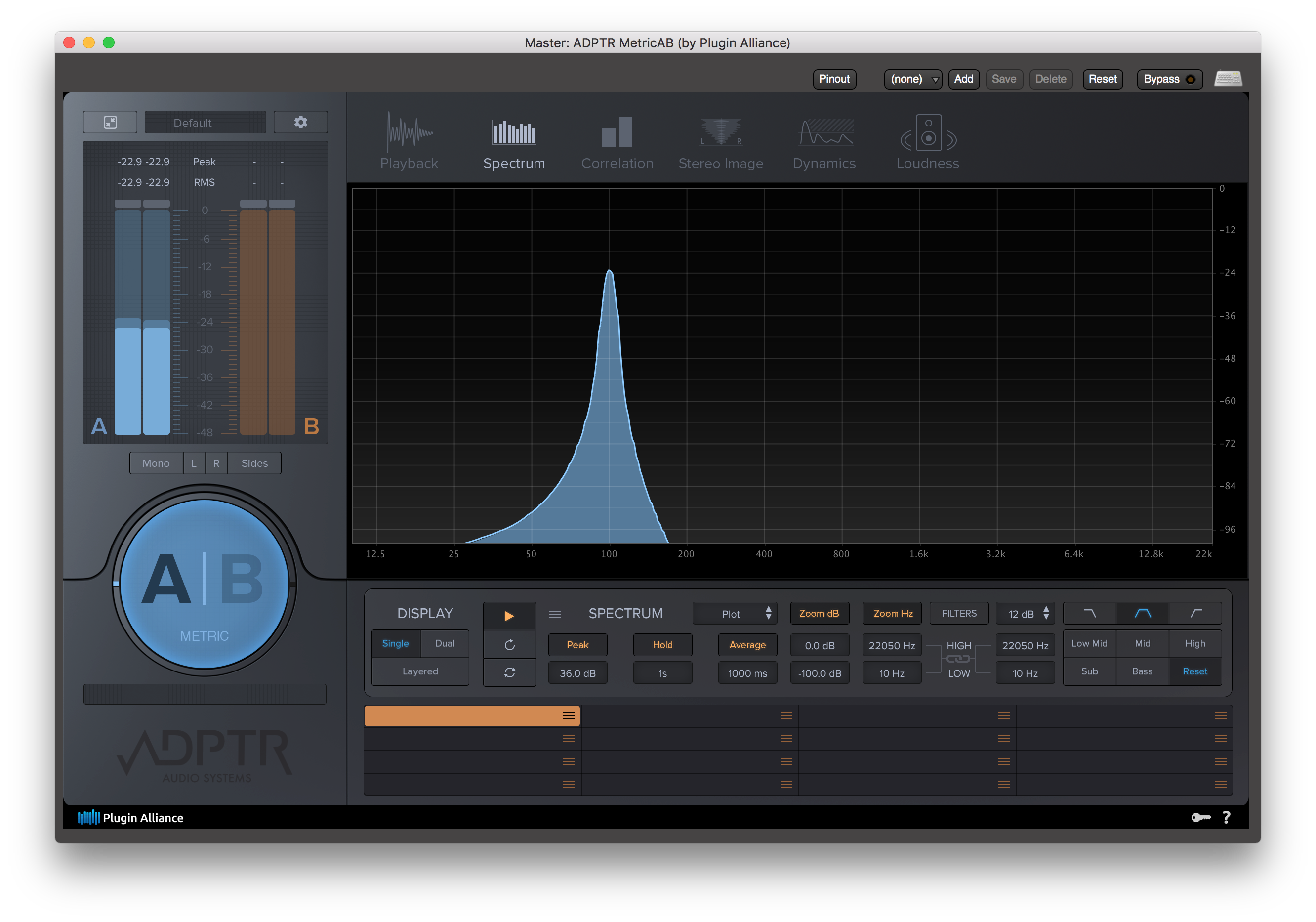Click the Zoom Hz button
This screenshot has width=1316, height=922.
pos(893,614)
